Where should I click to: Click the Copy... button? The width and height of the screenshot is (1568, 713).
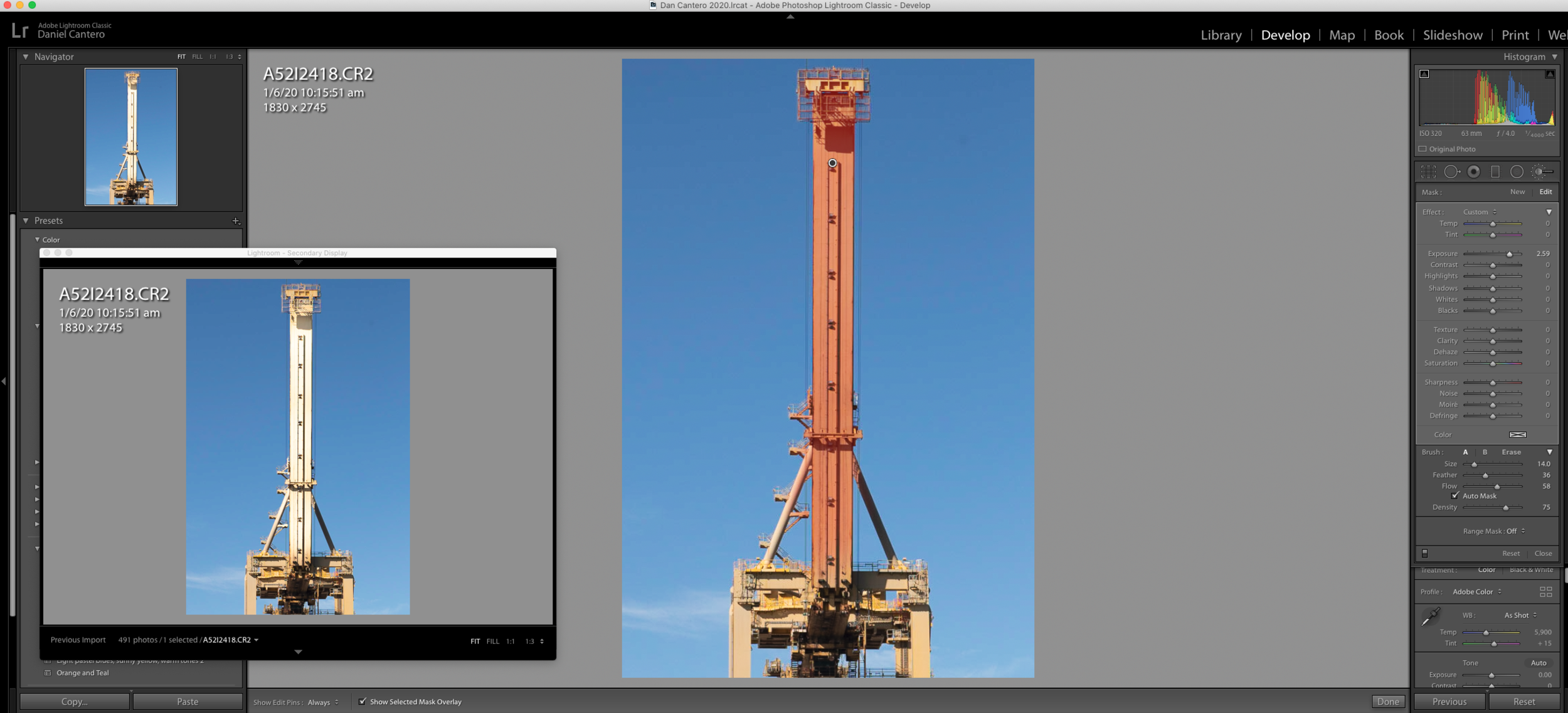point(74,701)
